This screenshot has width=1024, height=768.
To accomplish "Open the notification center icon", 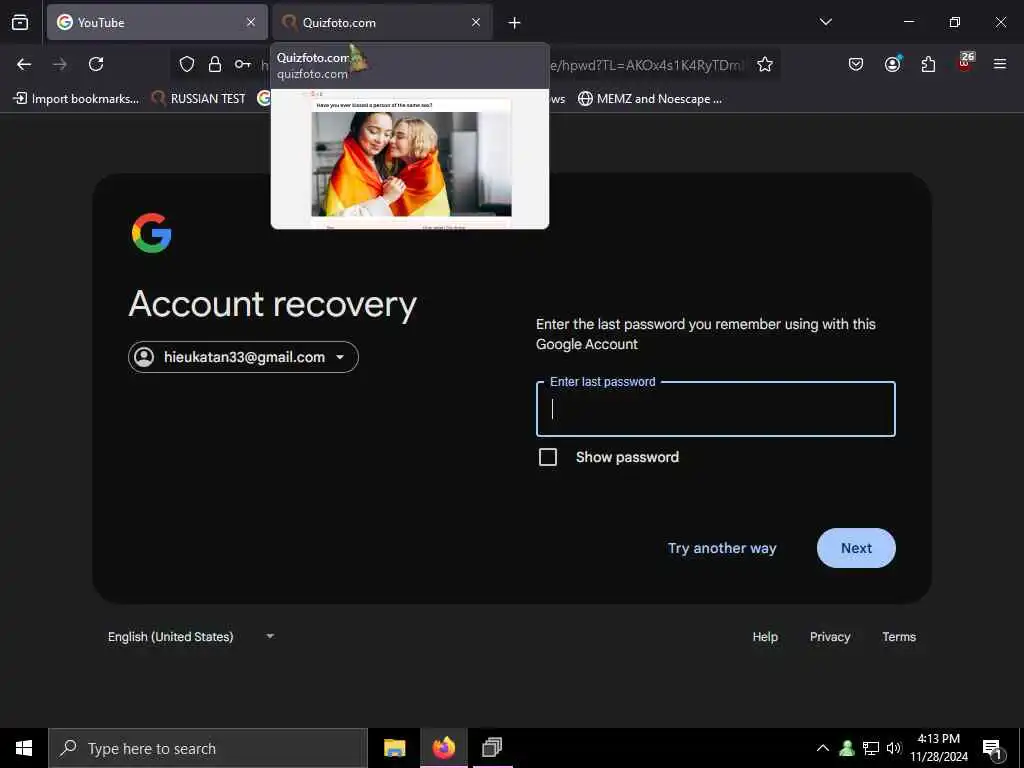I will click(x=993, y=749).
